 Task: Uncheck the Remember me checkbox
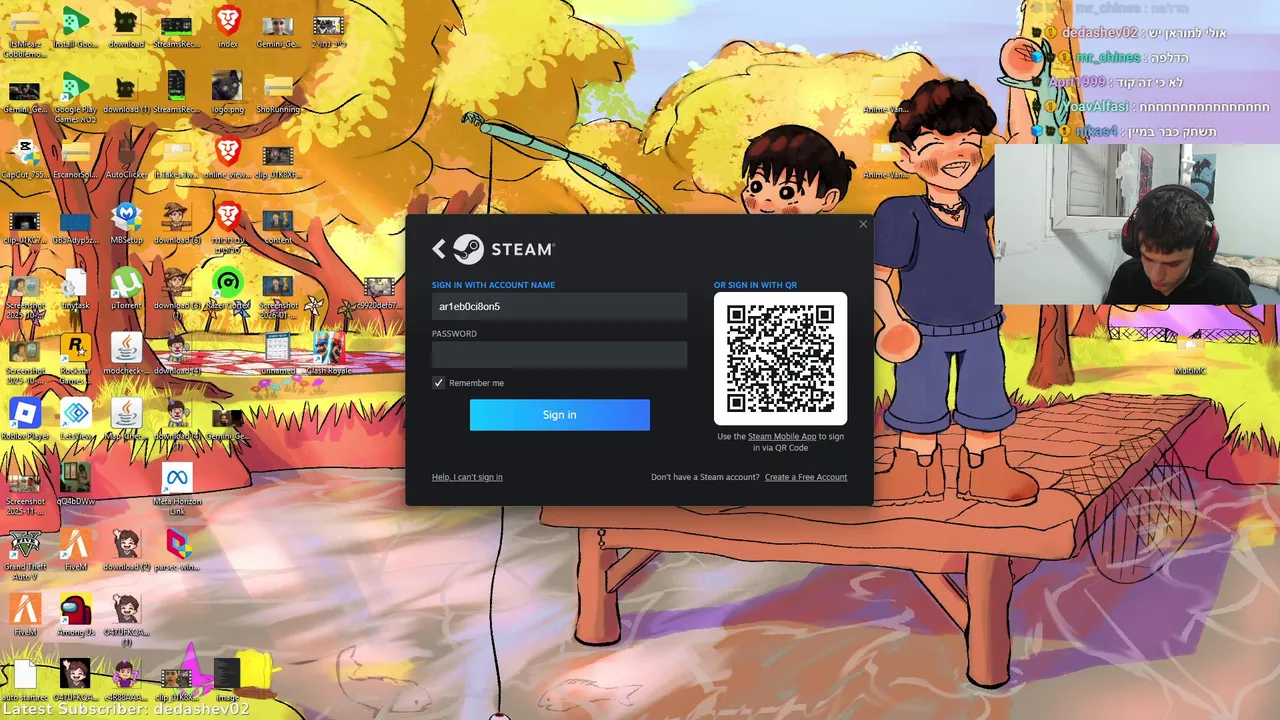pyautogui.click(x=438, y=383)
